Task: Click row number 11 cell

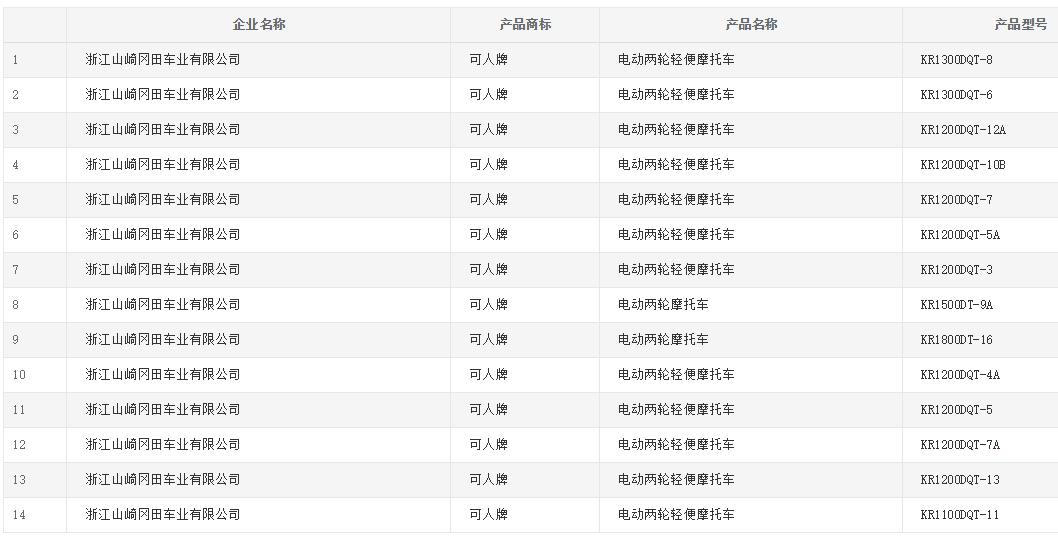Action: (x=35, y=411)
